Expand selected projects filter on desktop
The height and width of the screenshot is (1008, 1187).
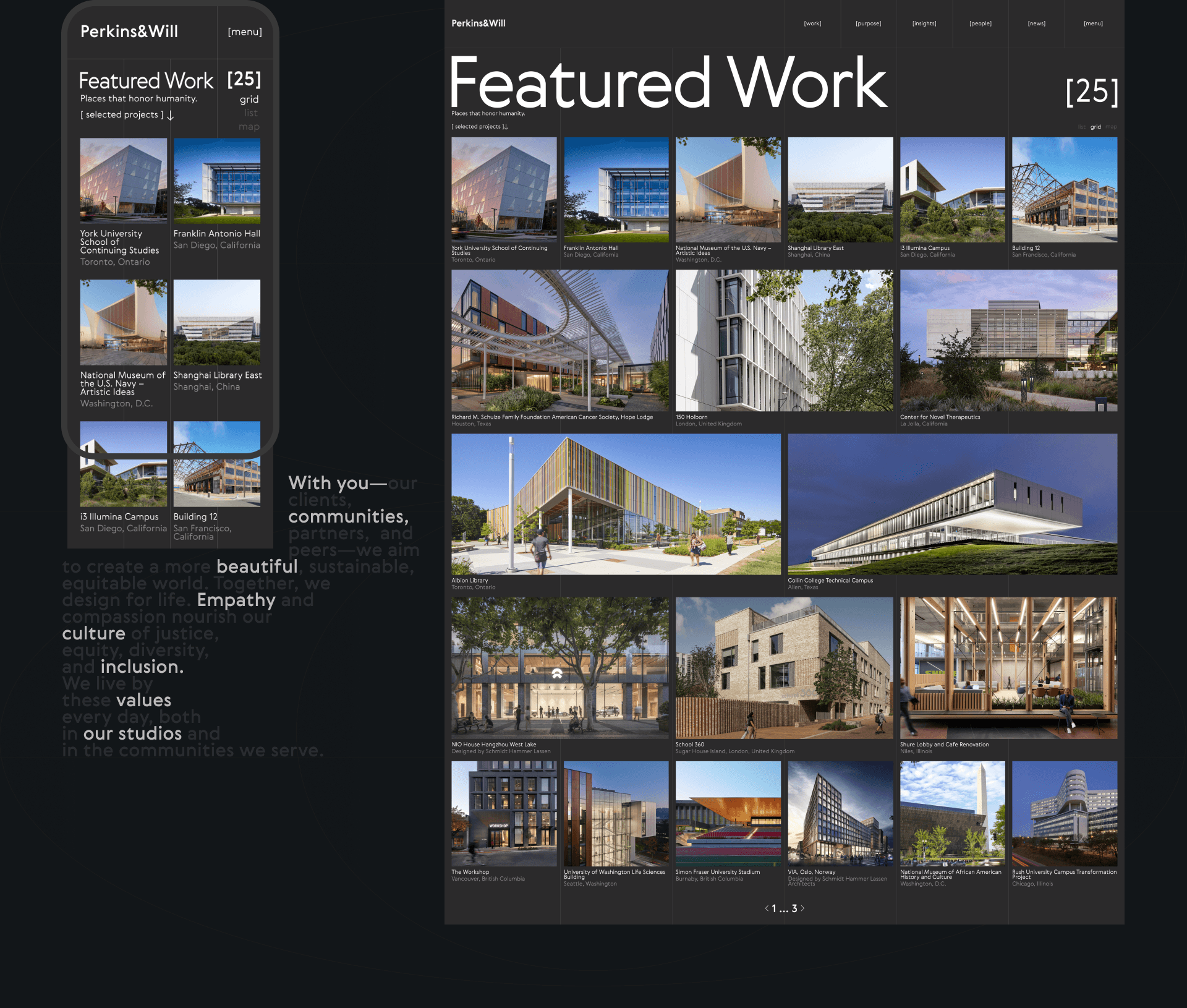[479, 127]
